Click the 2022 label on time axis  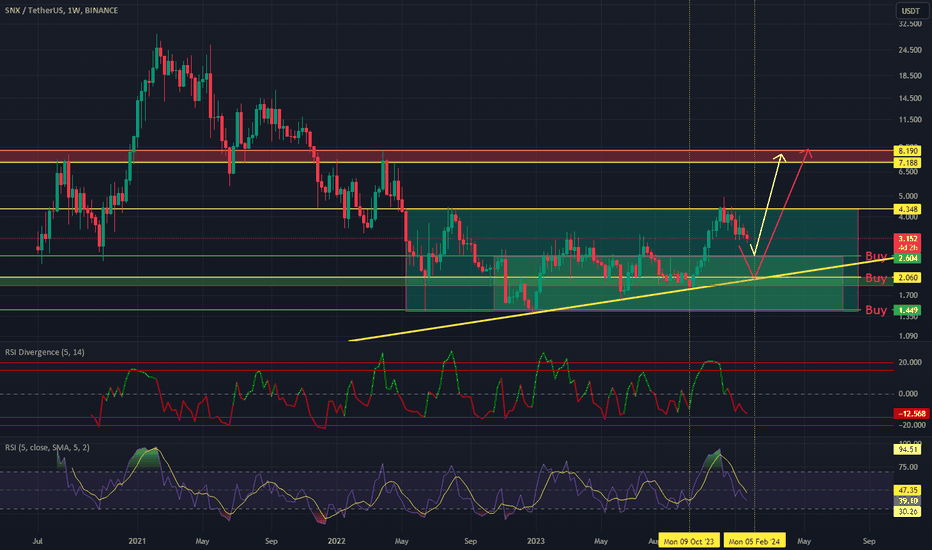pos(336,541)
